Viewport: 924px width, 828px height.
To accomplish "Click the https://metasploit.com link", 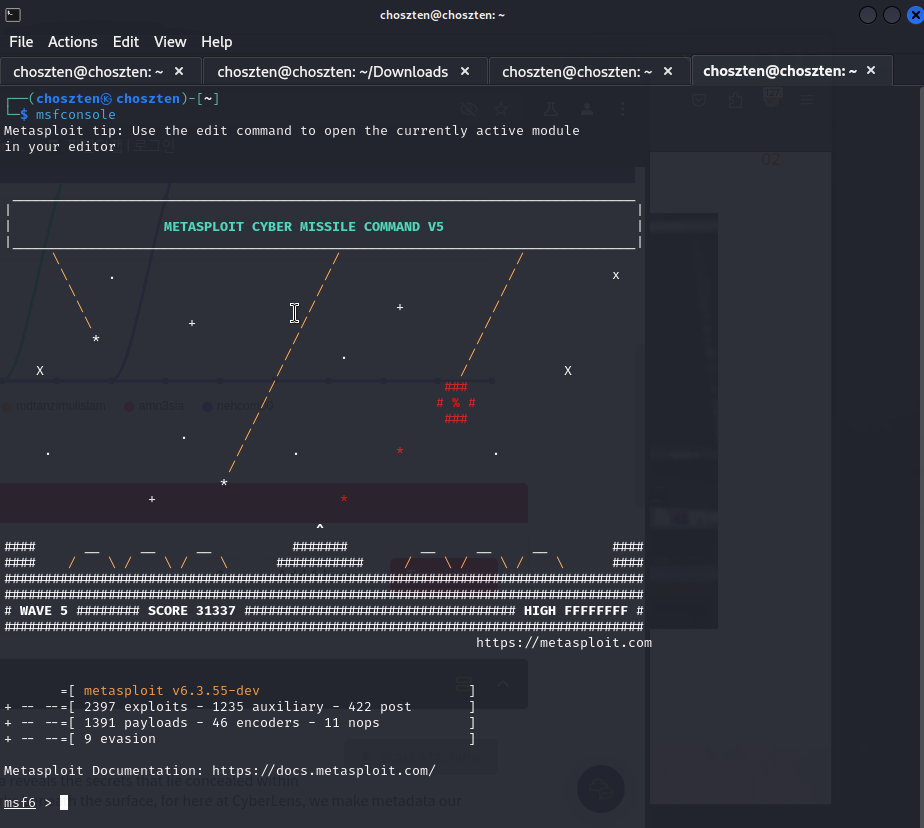I will pos(564,642).
